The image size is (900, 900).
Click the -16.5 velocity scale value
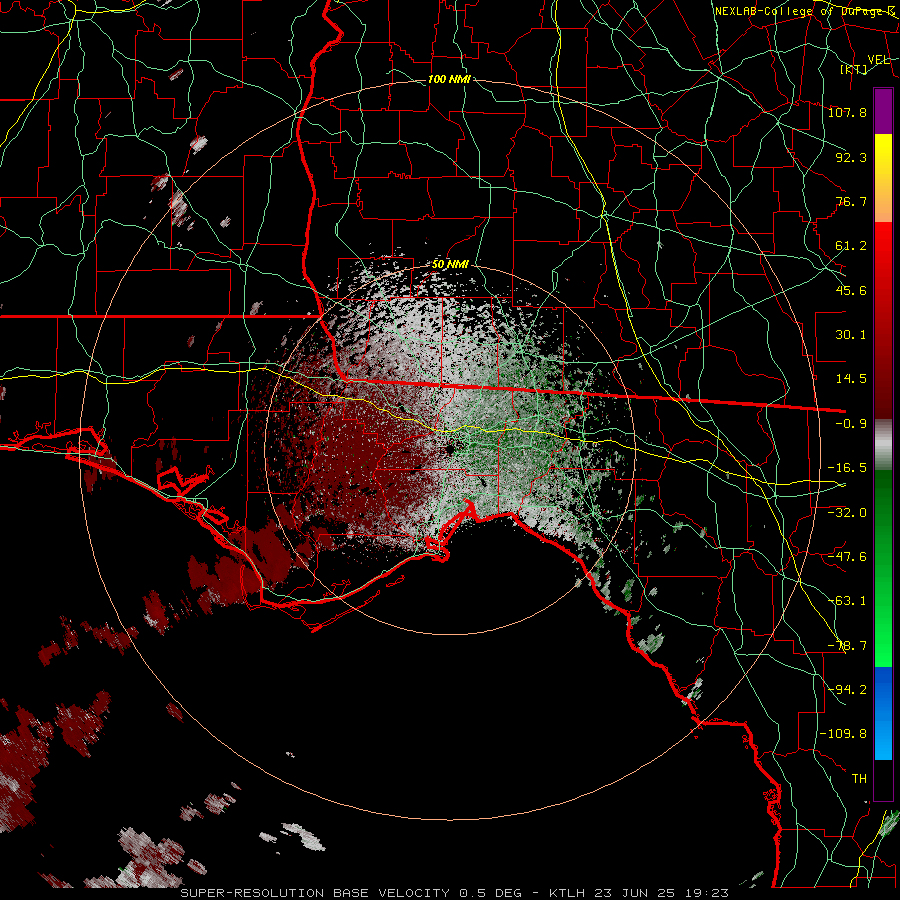click(x=847, y=468)
